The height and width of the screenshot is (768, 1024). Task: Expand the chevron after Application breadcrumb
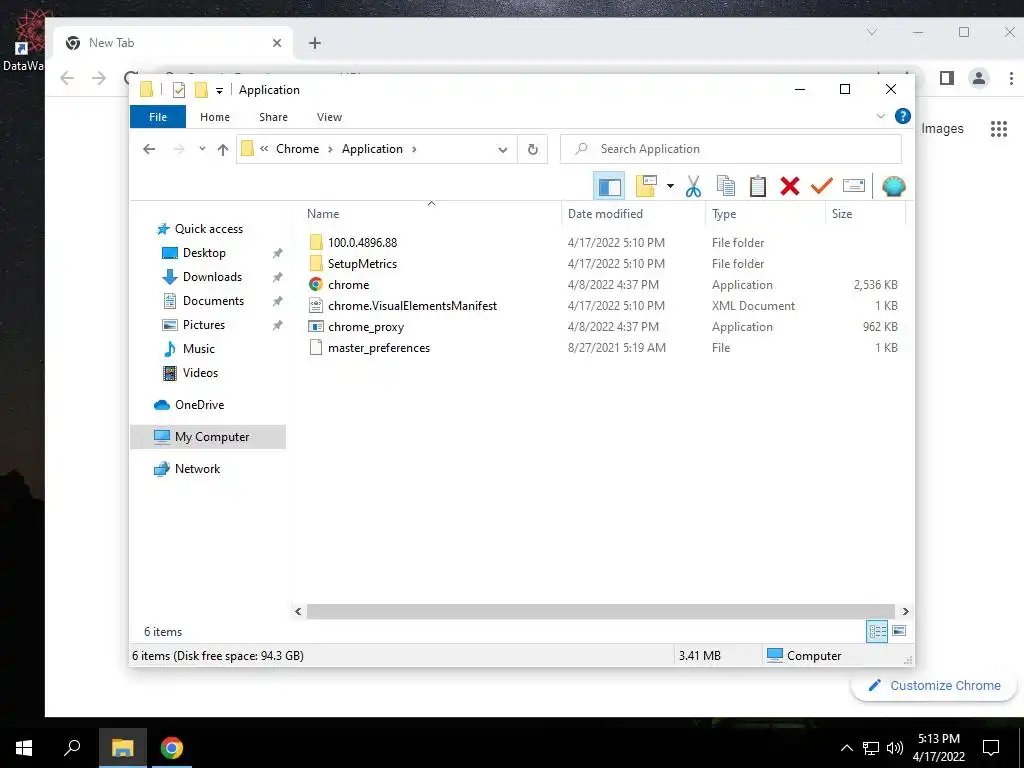(x=414, y=149)
